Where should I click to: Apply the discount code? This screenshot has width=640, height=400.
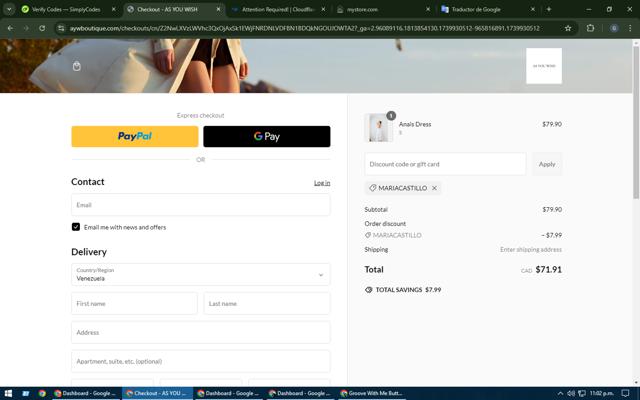547,164
